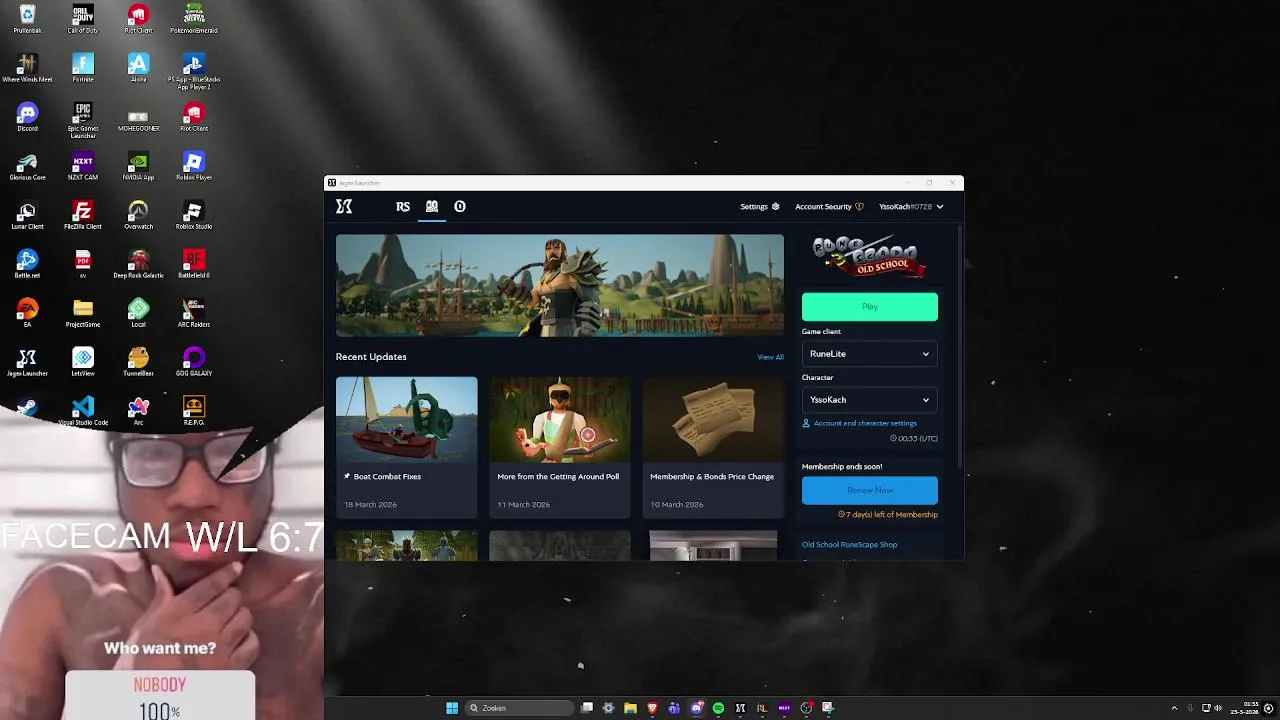
Task: Select the FileZilla Client desktop icon
Action: coord(83,215)
